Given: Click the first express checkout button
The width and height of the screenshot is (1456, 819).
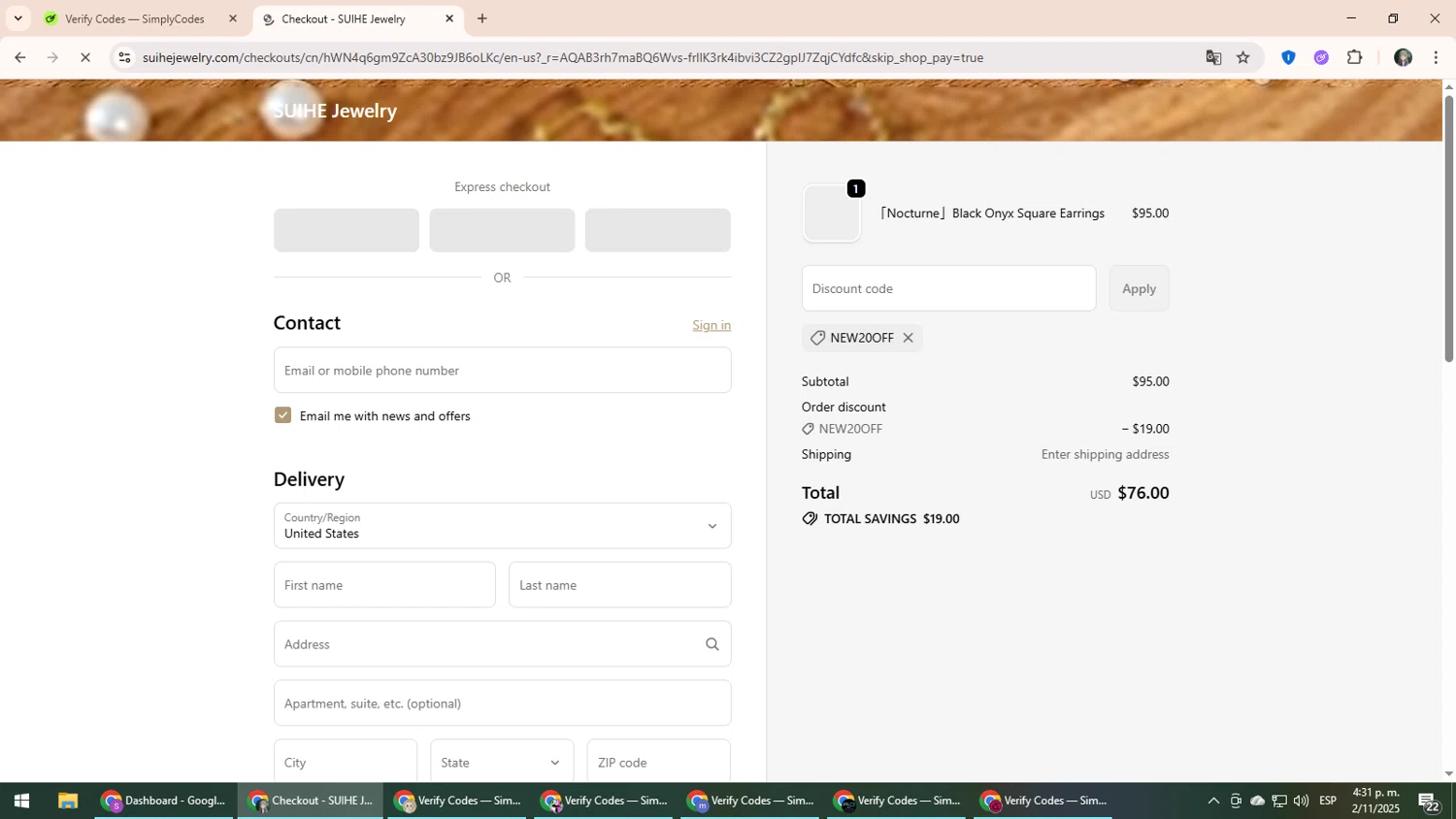Looking at the screenshot, I should point(347,230).
